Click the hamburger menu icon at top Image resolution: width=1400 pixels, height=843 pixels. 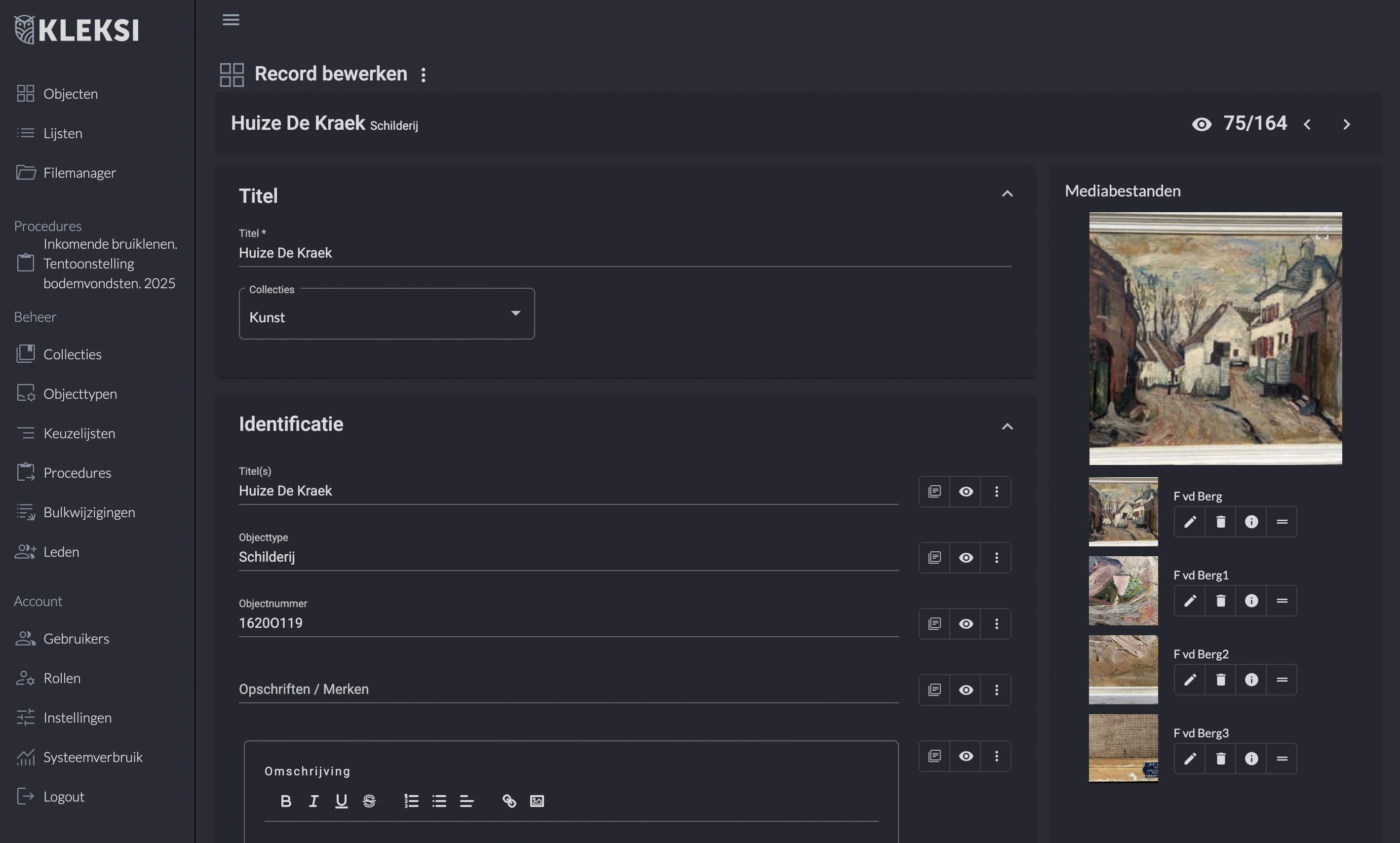point(231,20)
